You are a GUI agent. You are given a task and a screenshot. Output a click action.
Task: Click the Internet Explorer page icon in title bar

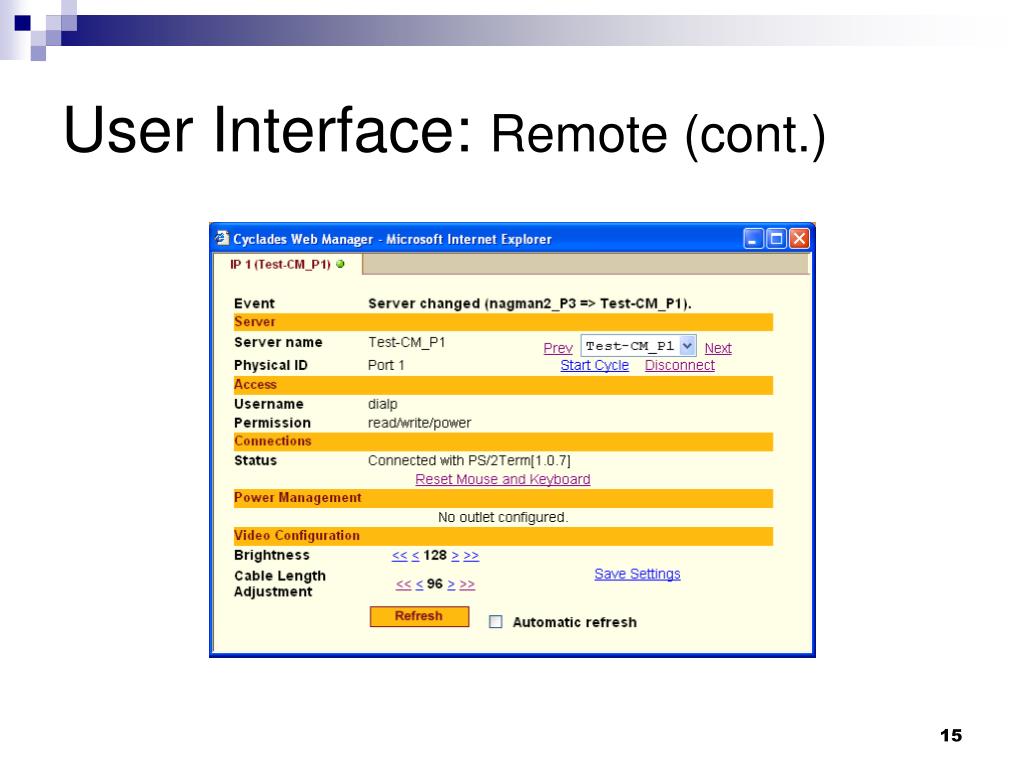(222, 239)
